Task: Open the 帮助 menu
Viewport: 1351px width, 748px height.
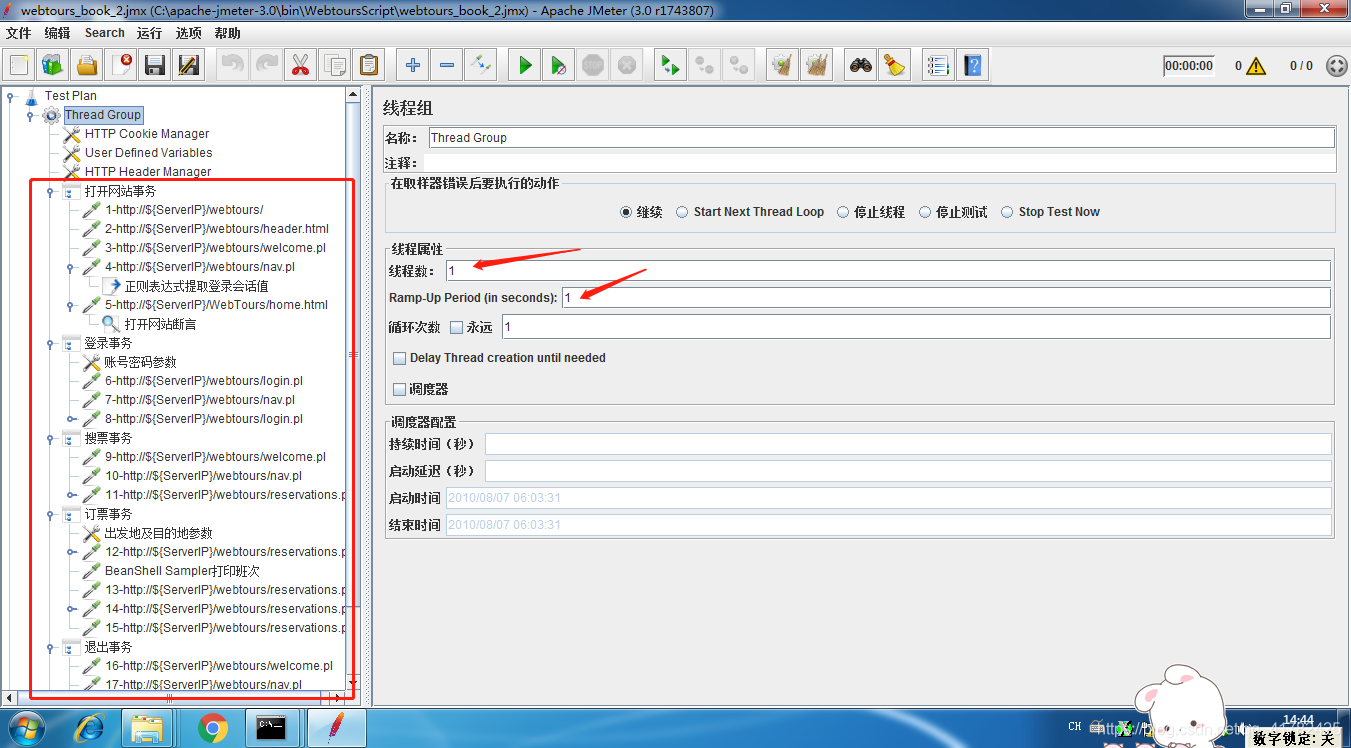Action: click(228, 33)
